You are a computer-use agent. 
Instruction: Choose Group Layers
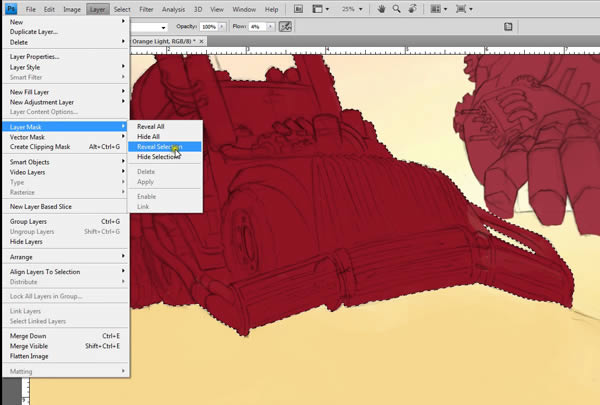pyautogui.click(x=66, y=221)
